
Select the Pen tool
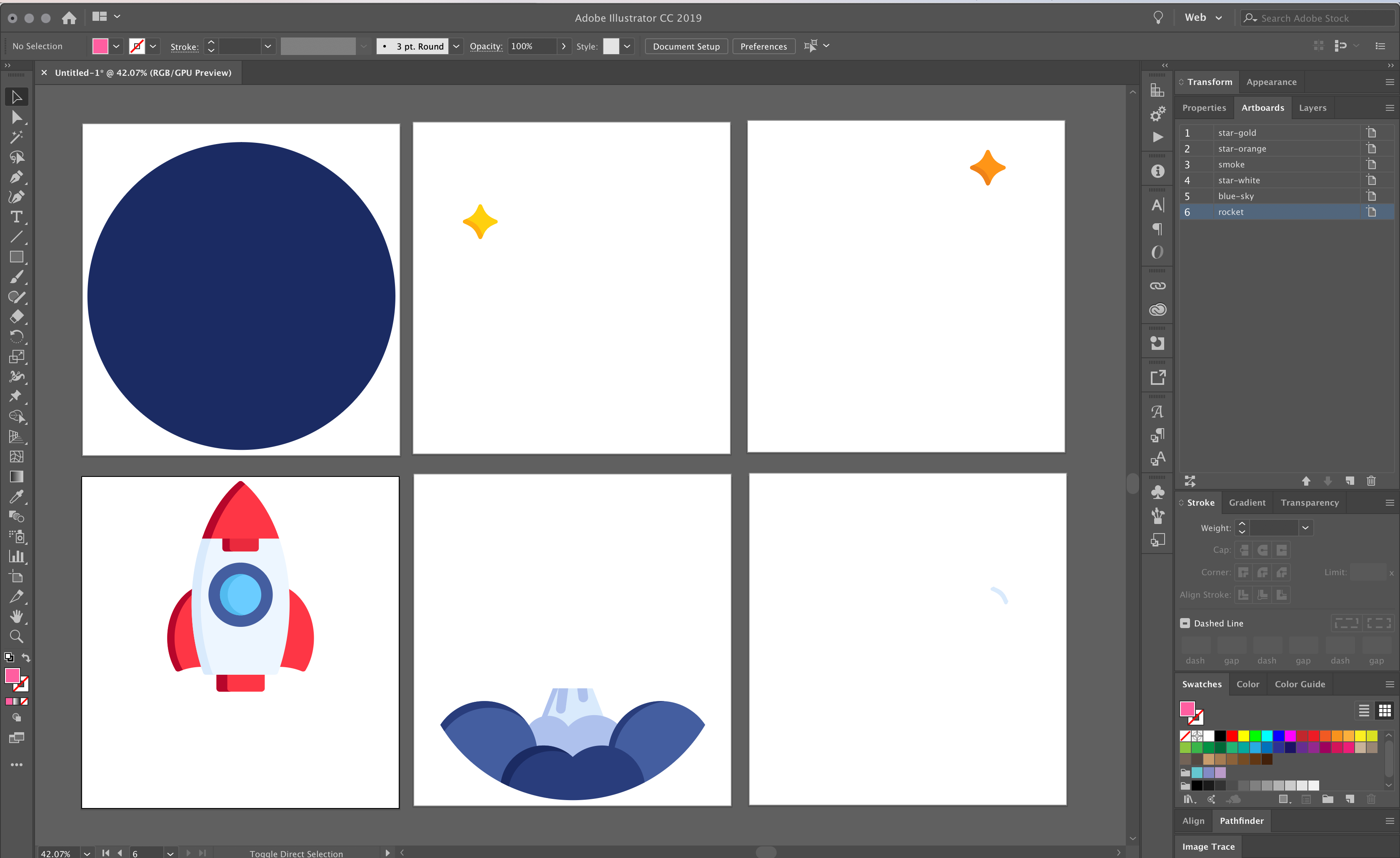(17, 177)
